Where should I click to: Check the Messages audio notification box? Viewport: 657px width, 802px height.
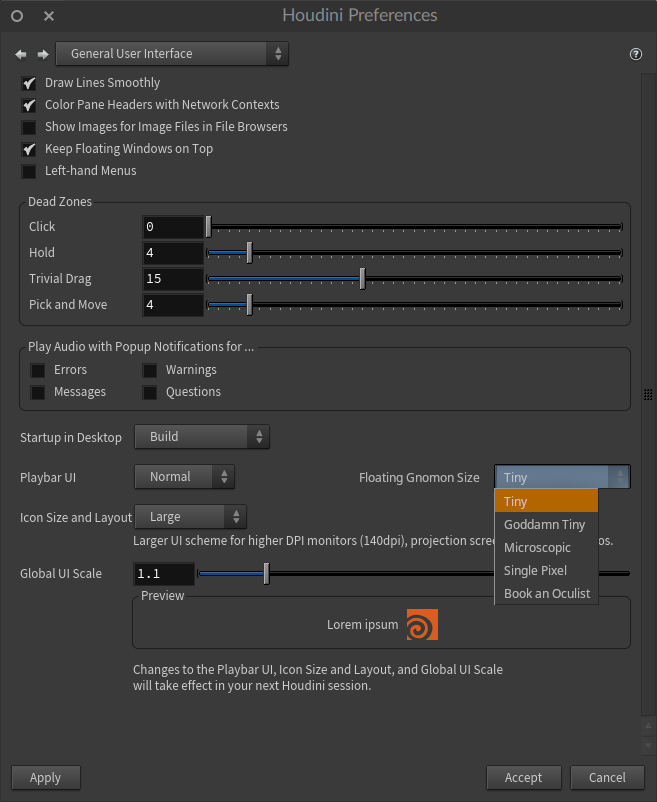pyautogui.click(x=38, y=392)
